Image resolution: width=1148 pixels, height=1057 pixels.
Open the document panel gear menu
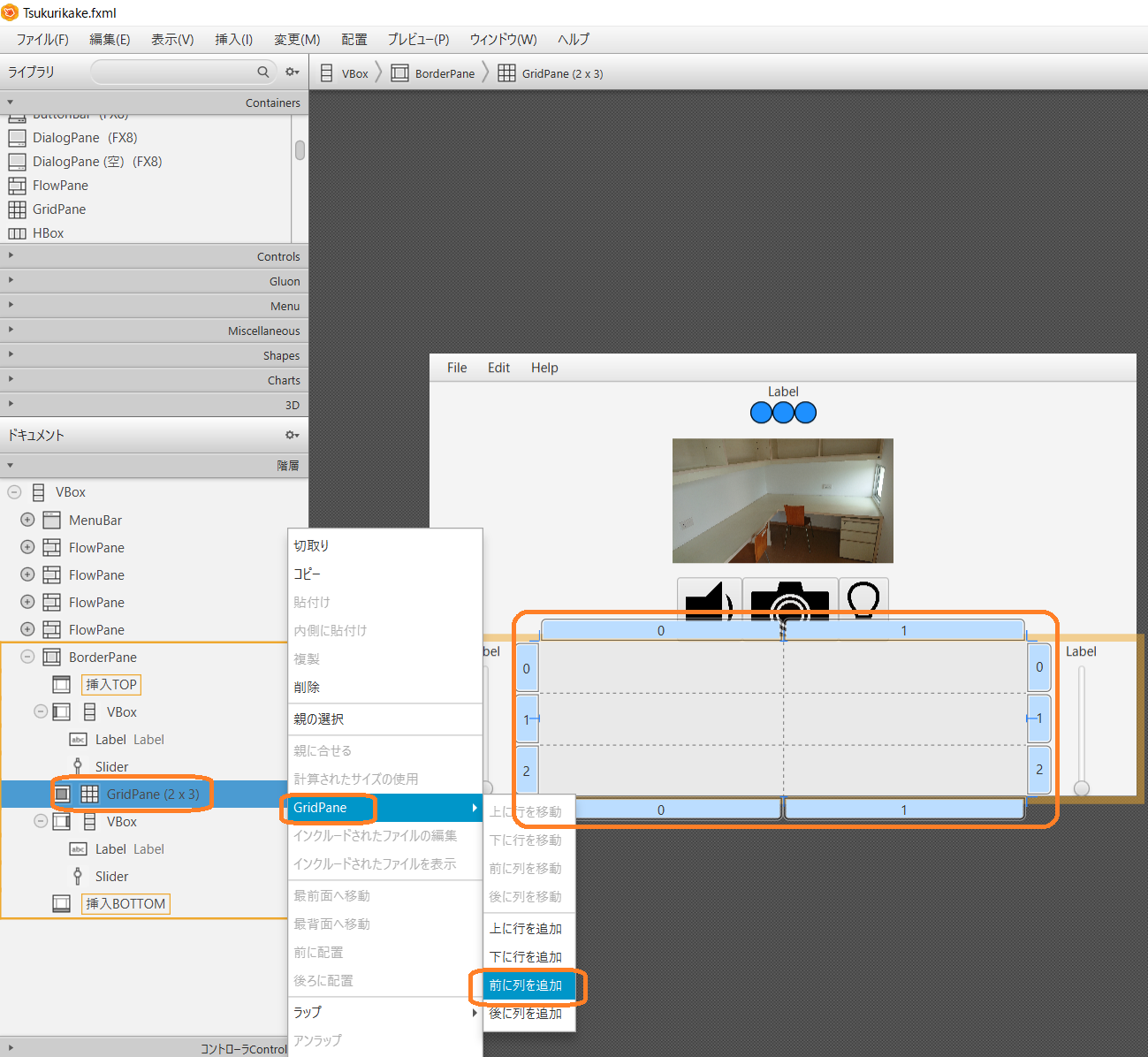pos(292,435)
